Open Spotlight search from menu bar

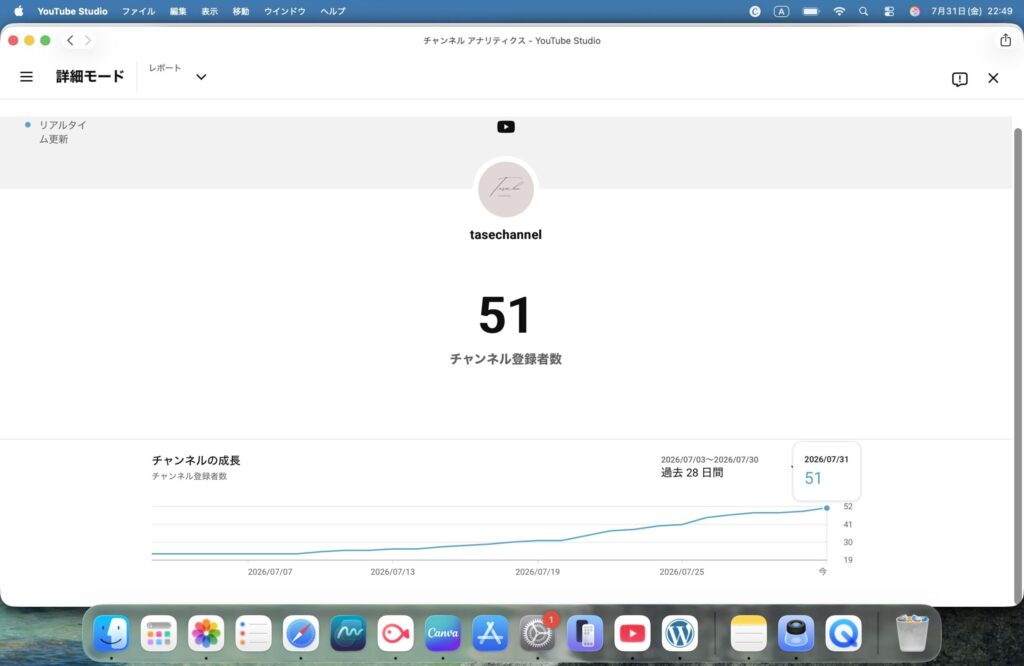point(863,11)
